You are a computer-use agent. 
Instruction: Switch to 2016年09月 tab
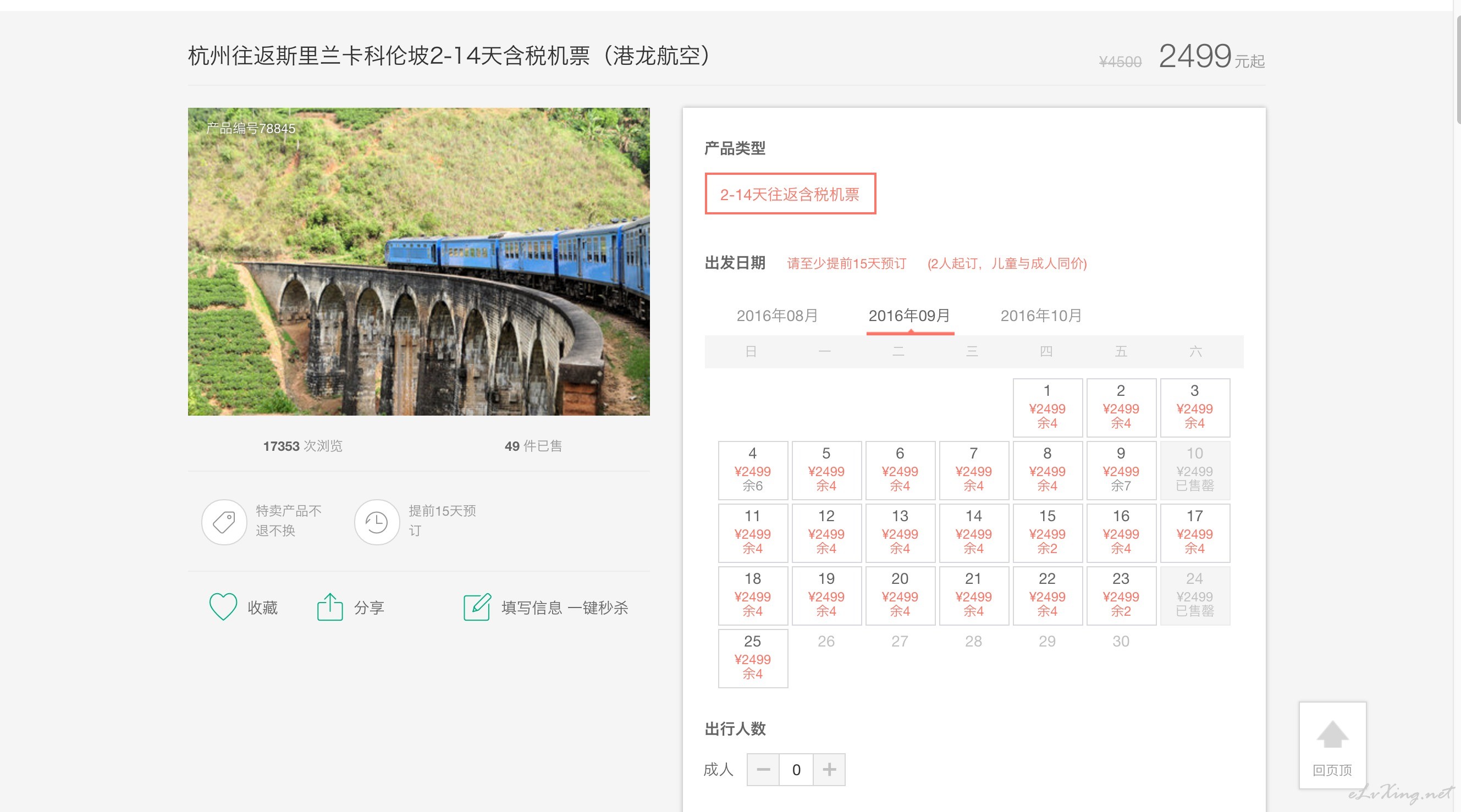tap(909, 316)
